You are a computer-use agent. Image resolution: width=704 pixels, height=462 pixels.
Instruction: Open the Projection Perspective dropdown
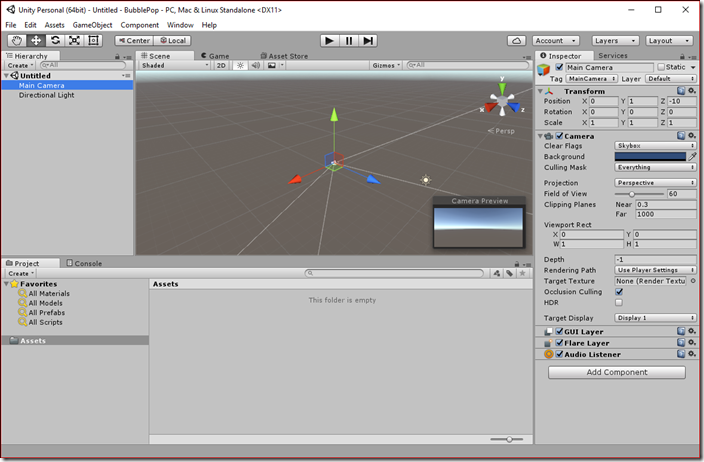click(655, 183)
